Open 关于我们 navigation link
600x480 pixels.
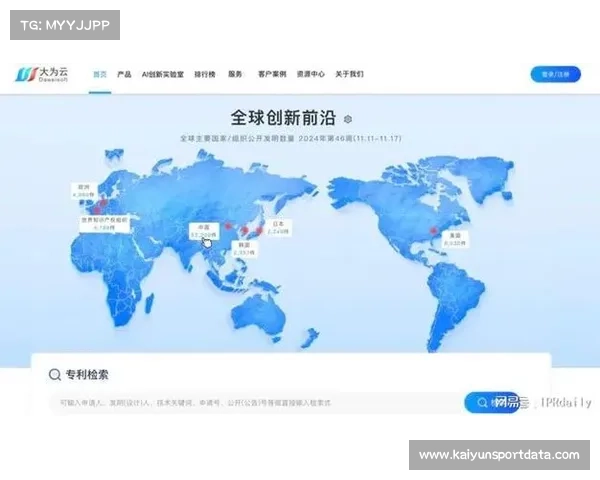[x=349, y=74]
